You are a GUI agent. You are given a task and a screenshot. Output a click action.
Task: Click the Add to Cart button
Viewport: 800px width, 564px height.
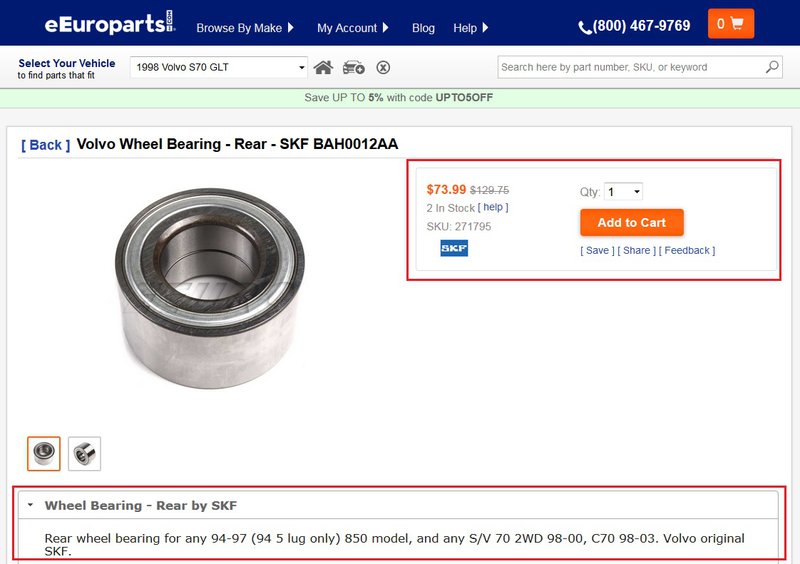click(x=632, y=223)
